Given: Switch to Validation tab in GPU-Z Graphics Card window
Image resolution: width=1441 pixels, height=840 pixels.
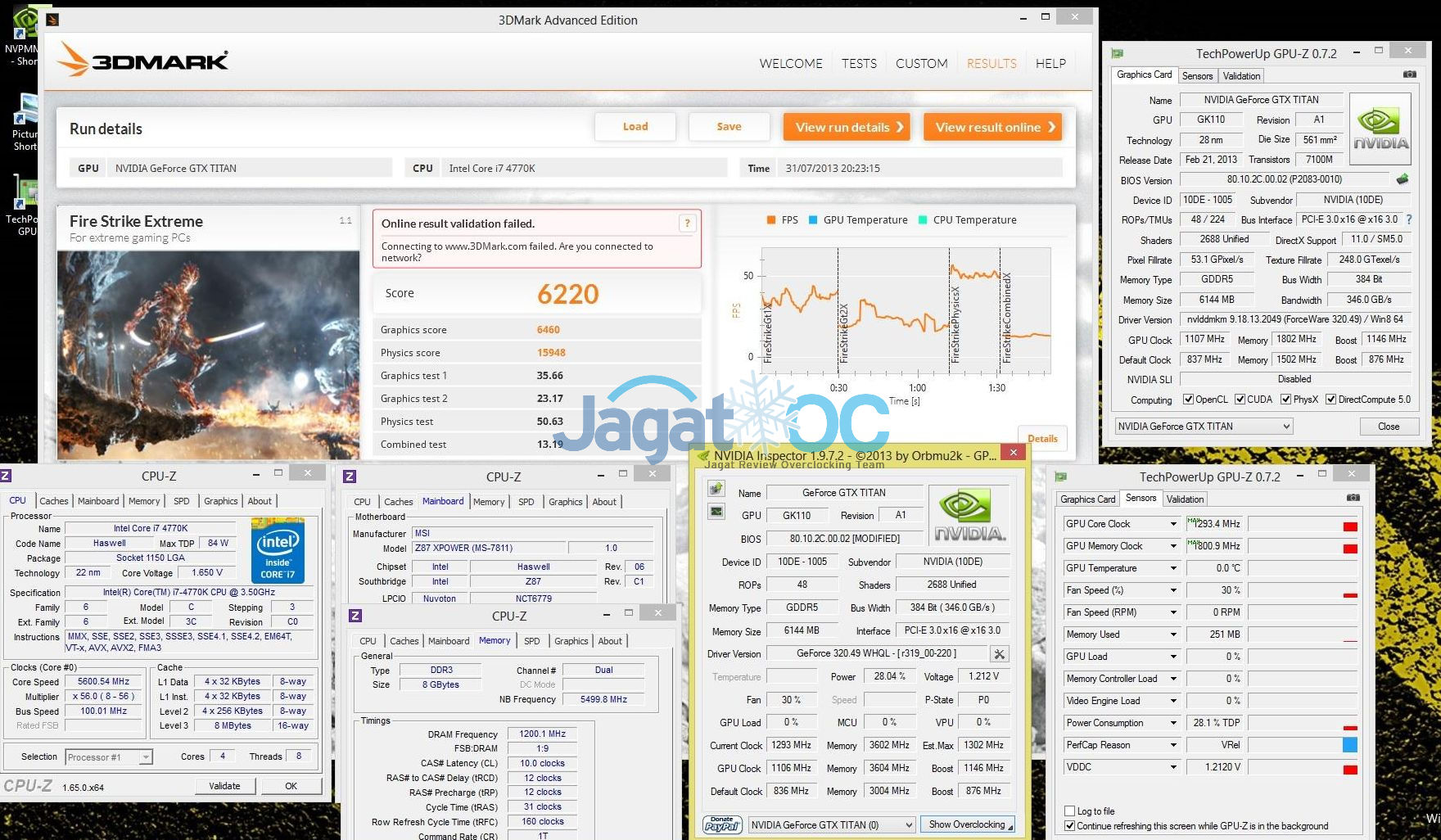Looking at the screenshot, I should coord(1241,76).
